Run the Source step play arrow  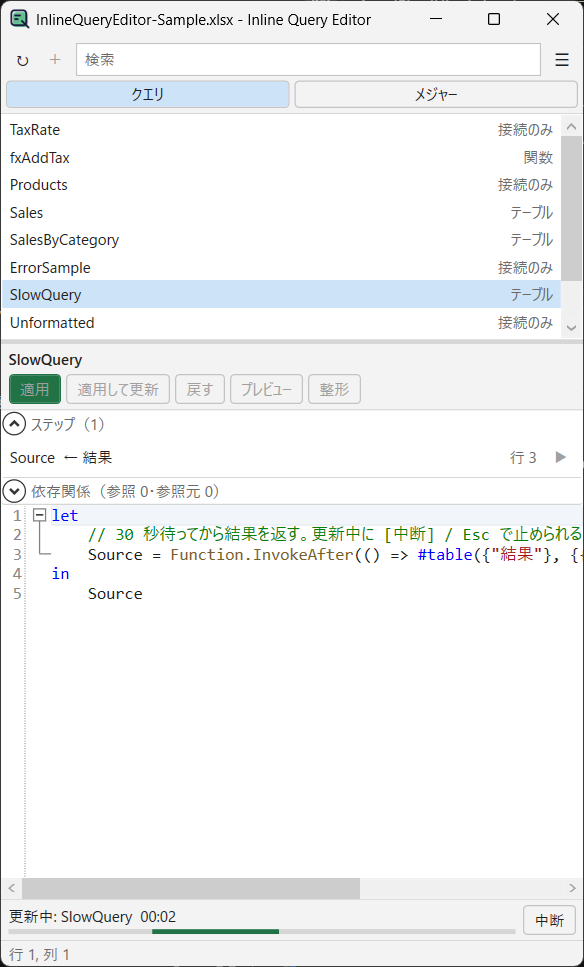(561, 457)
